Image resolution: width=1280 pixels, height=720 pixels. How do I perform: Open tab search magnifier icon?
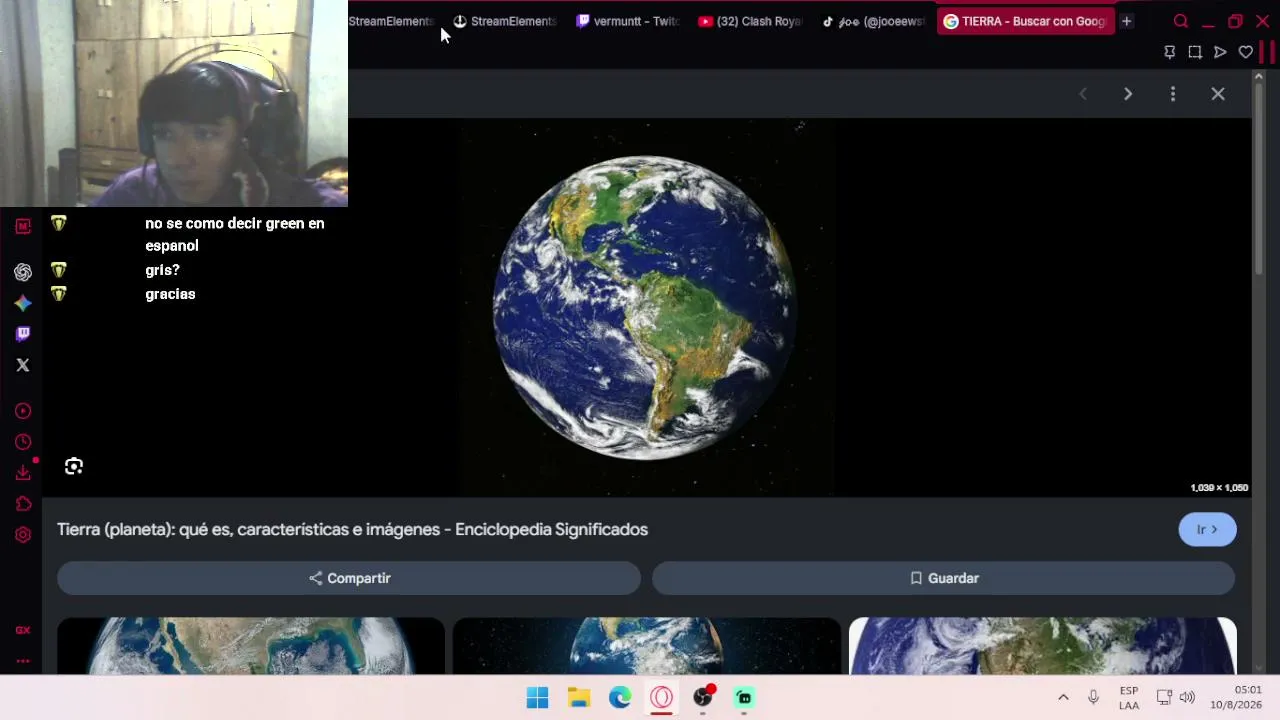coord(1181,21)
